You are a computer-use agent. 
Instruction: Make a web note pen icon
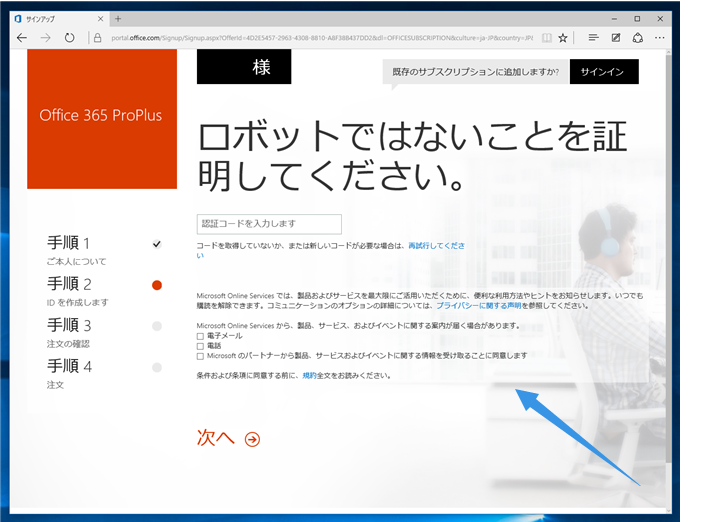(616, 38)
